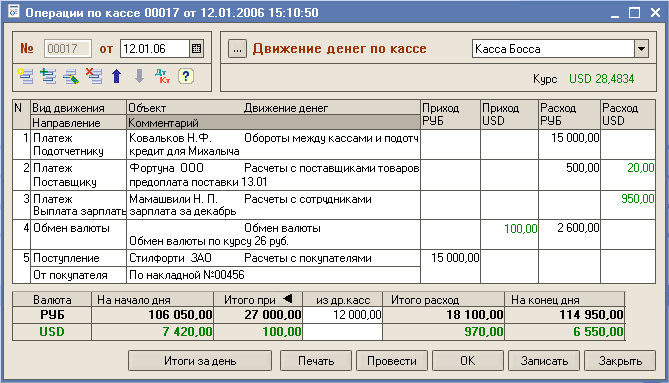The image size is (669, 383).
Task: Click the exchange rate USD 28,4834
Action: [602, 79]
